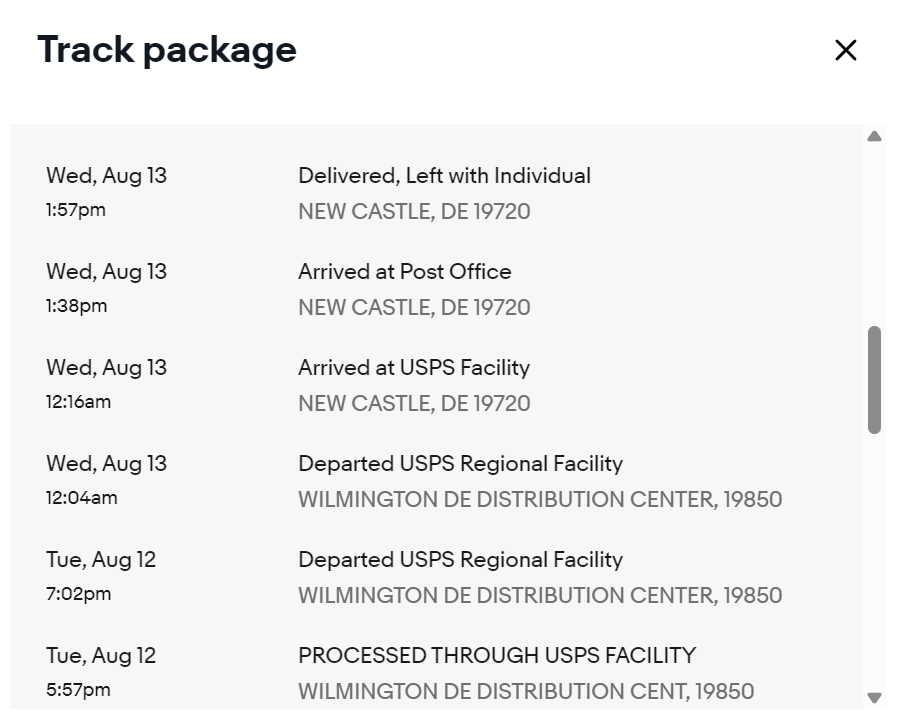898x721 pixels.
Task: Click the PROCESSED THROUGH USPS FACILITY entry
Action: (x=496, y=656)
